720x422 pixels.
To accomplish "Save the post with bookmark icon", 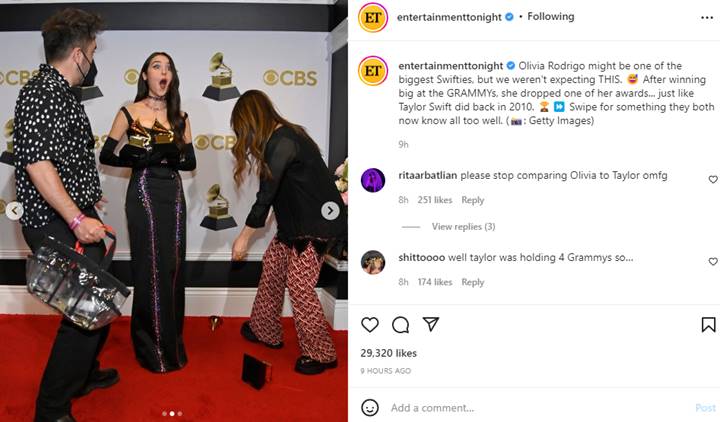I will 708,325.
